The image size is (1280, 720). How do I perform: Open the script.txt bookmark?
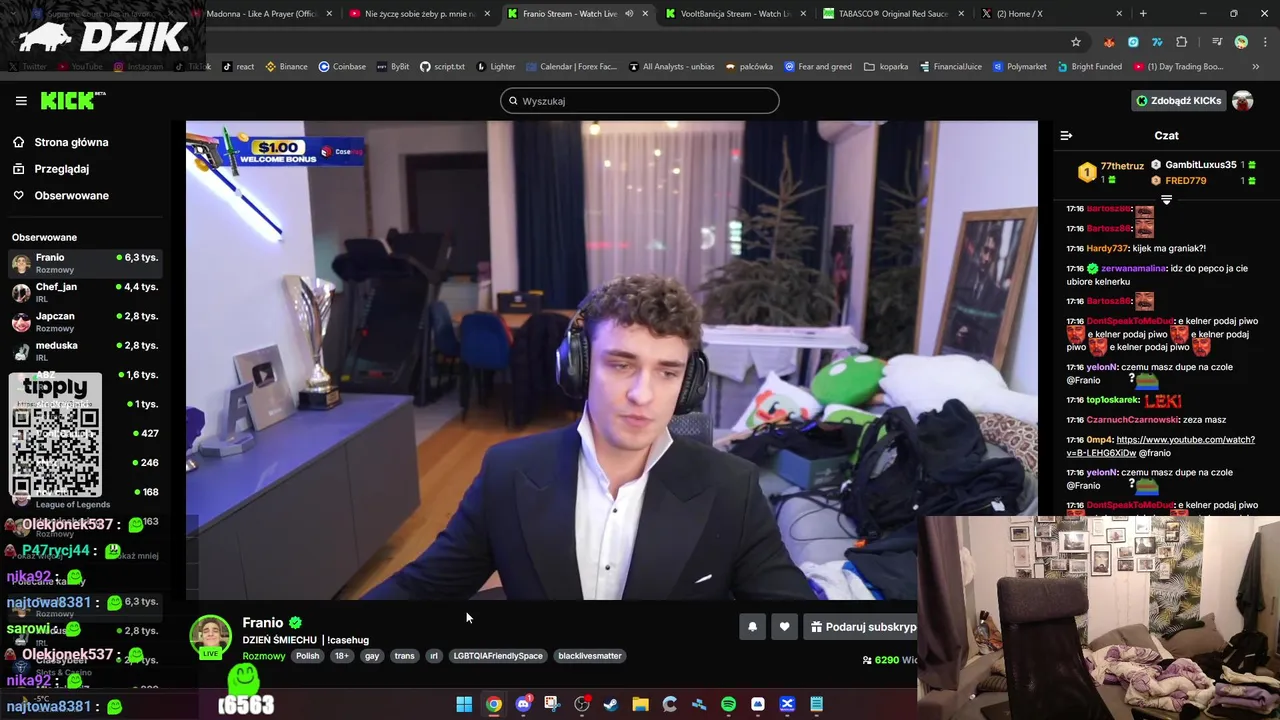coord(442,67)
